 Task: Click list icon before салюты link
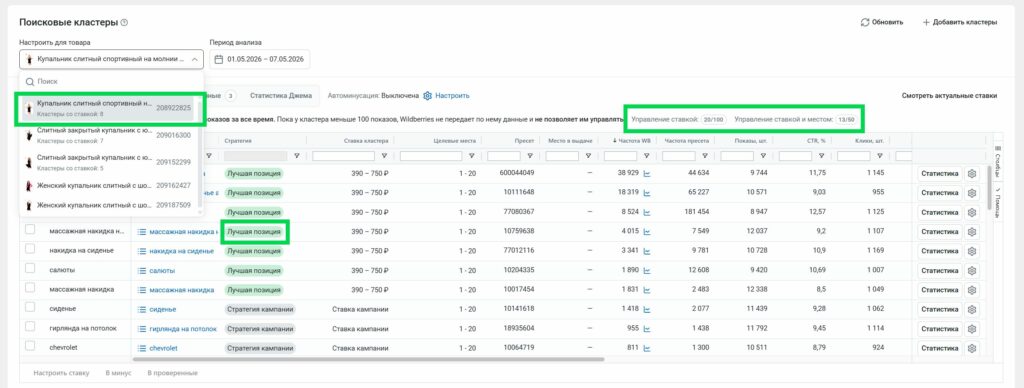click(142, 270)
